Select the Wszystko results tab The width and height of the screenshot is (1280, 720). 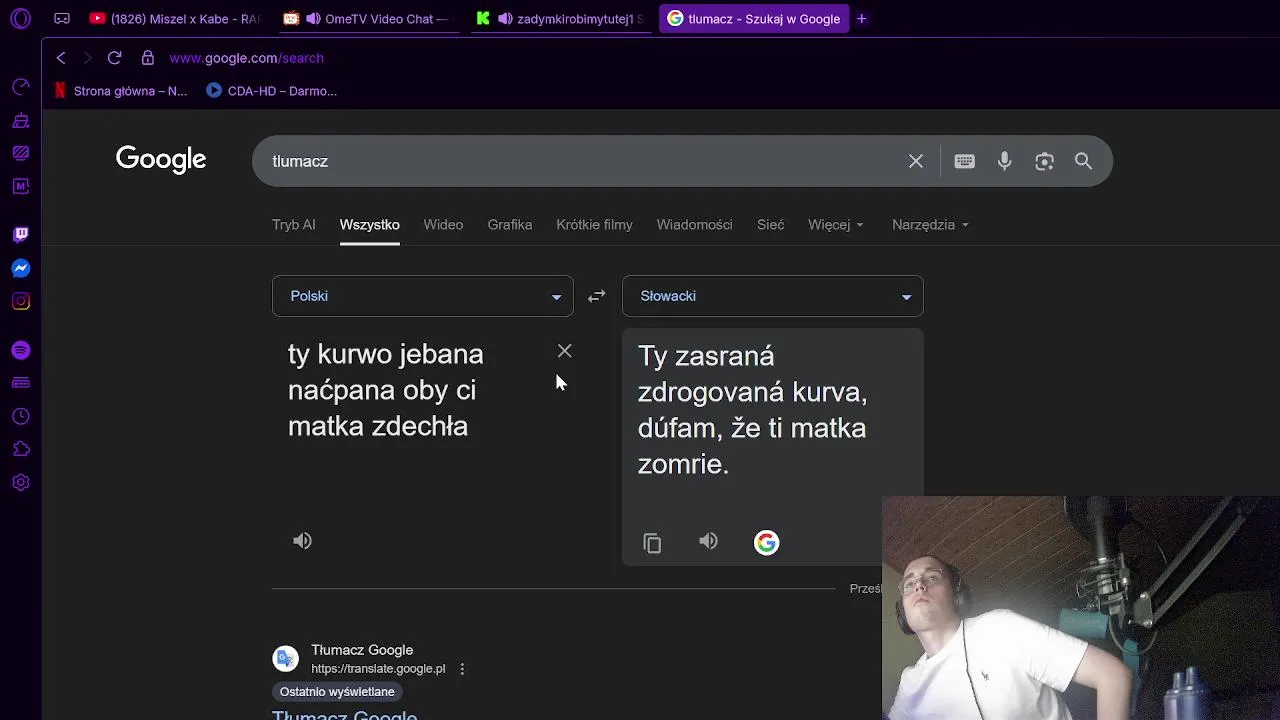coord(370,225)
